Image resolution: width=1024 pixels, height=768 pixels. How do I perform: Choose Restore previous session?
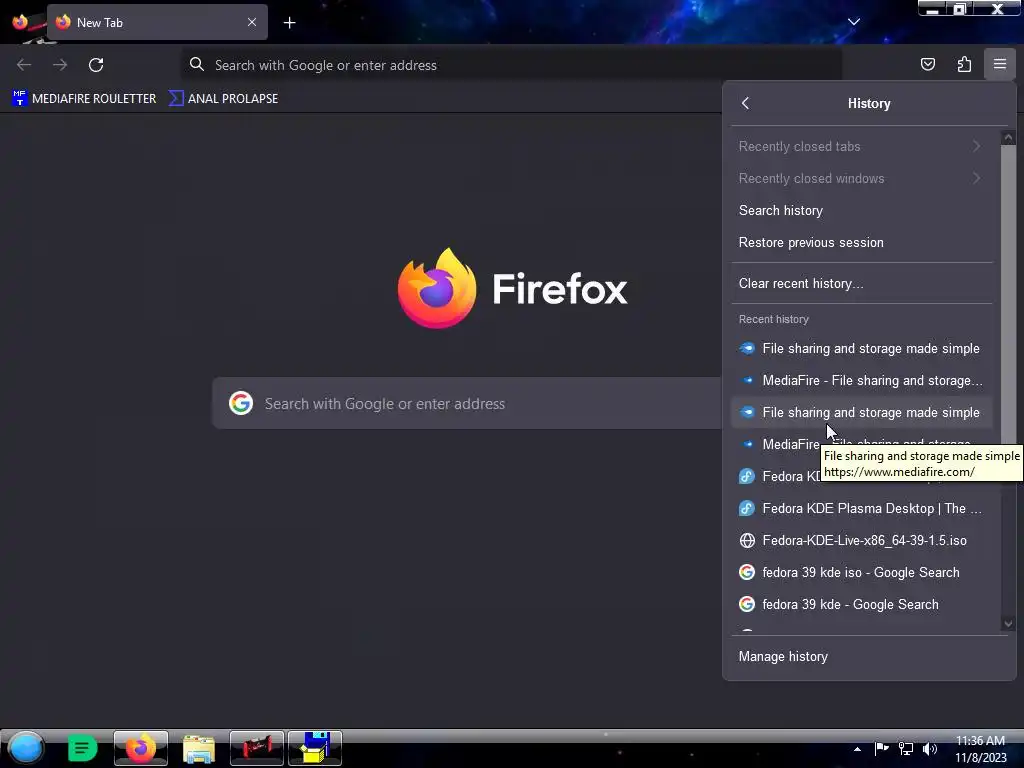pyautogui.click(x=861, y=242)
